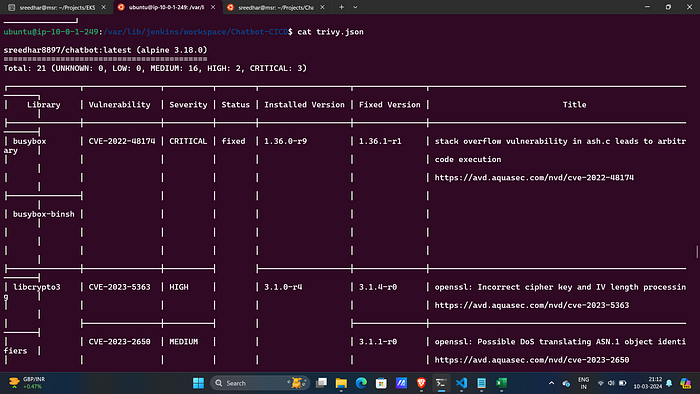Screen dimensions: 700x394
Task: Open Visual Studio Code from the taskbar
Action: coord(461,383)
